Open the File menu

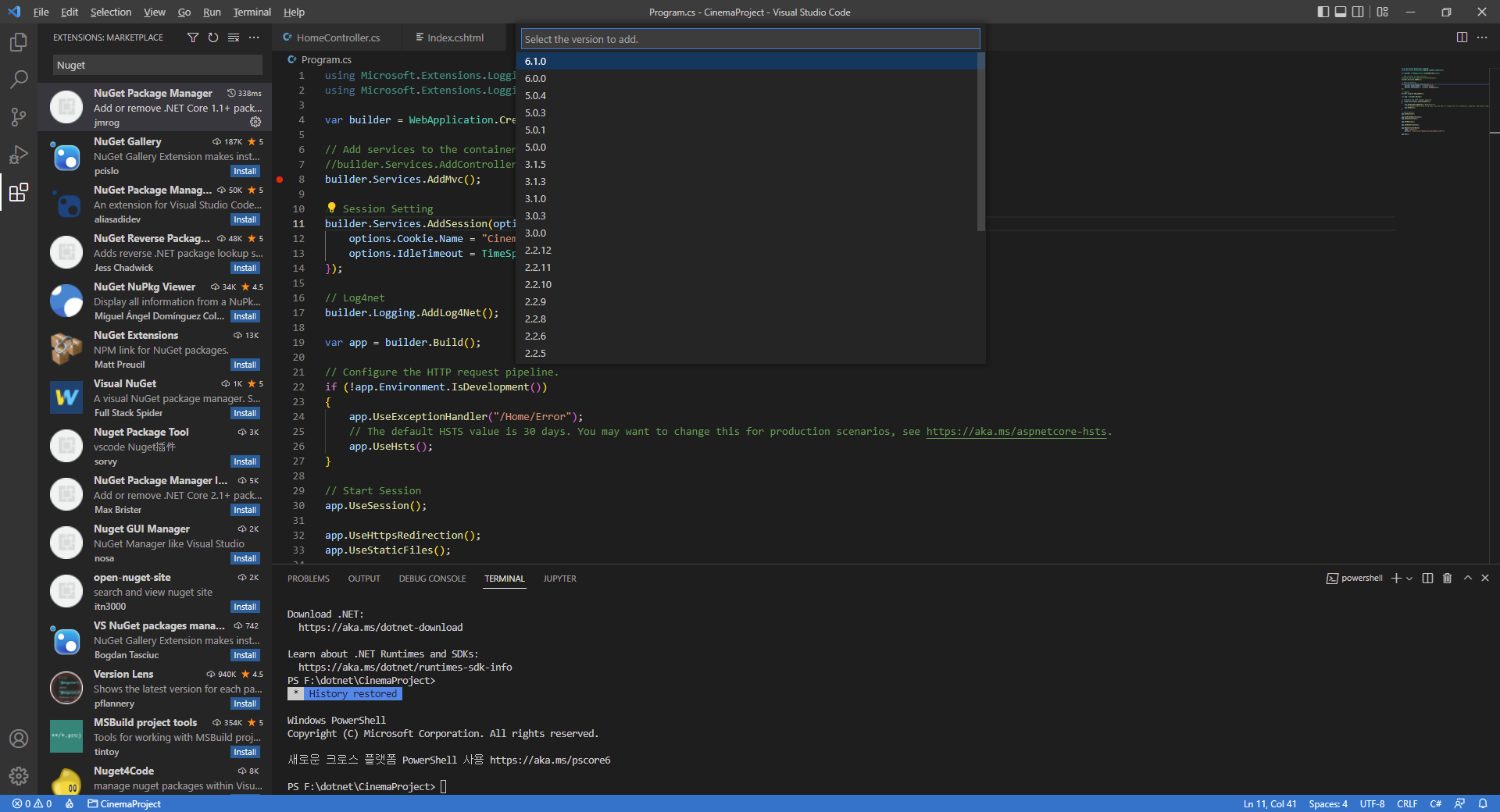pyautogui.click(x=41, y=12)
